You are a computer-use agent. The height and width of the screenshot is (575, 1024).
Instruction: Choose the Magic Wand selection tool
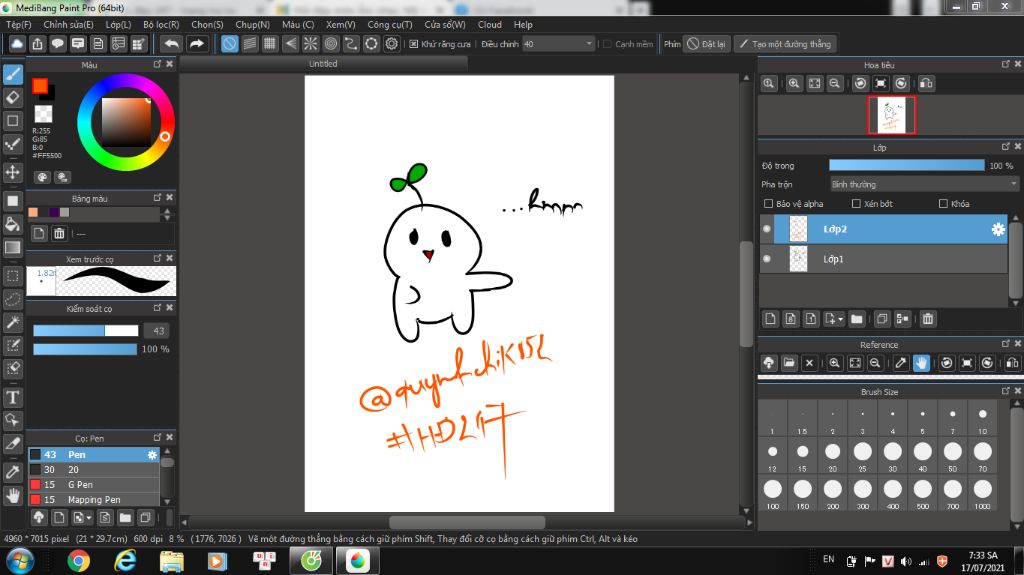click(x=13, y=322)
